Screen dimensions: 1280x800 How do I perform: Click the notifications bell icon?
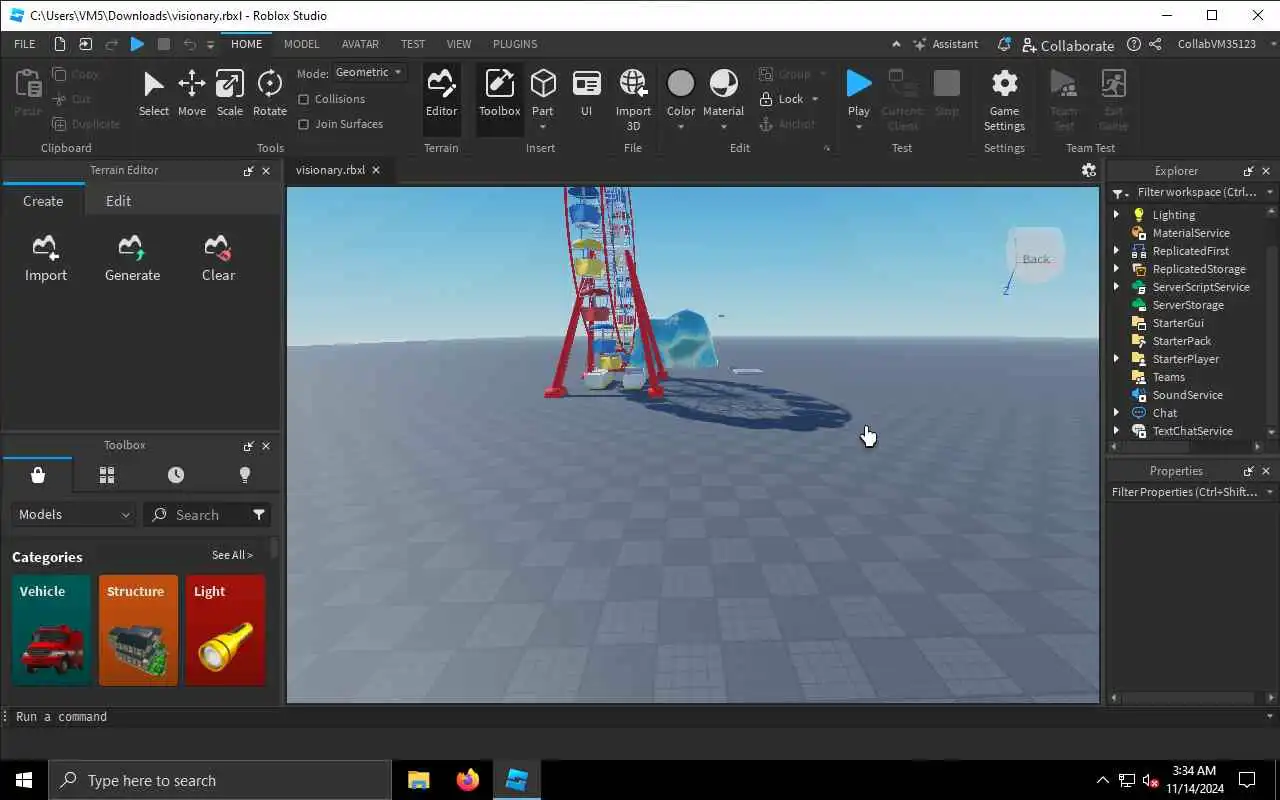tap(1004, 44)
